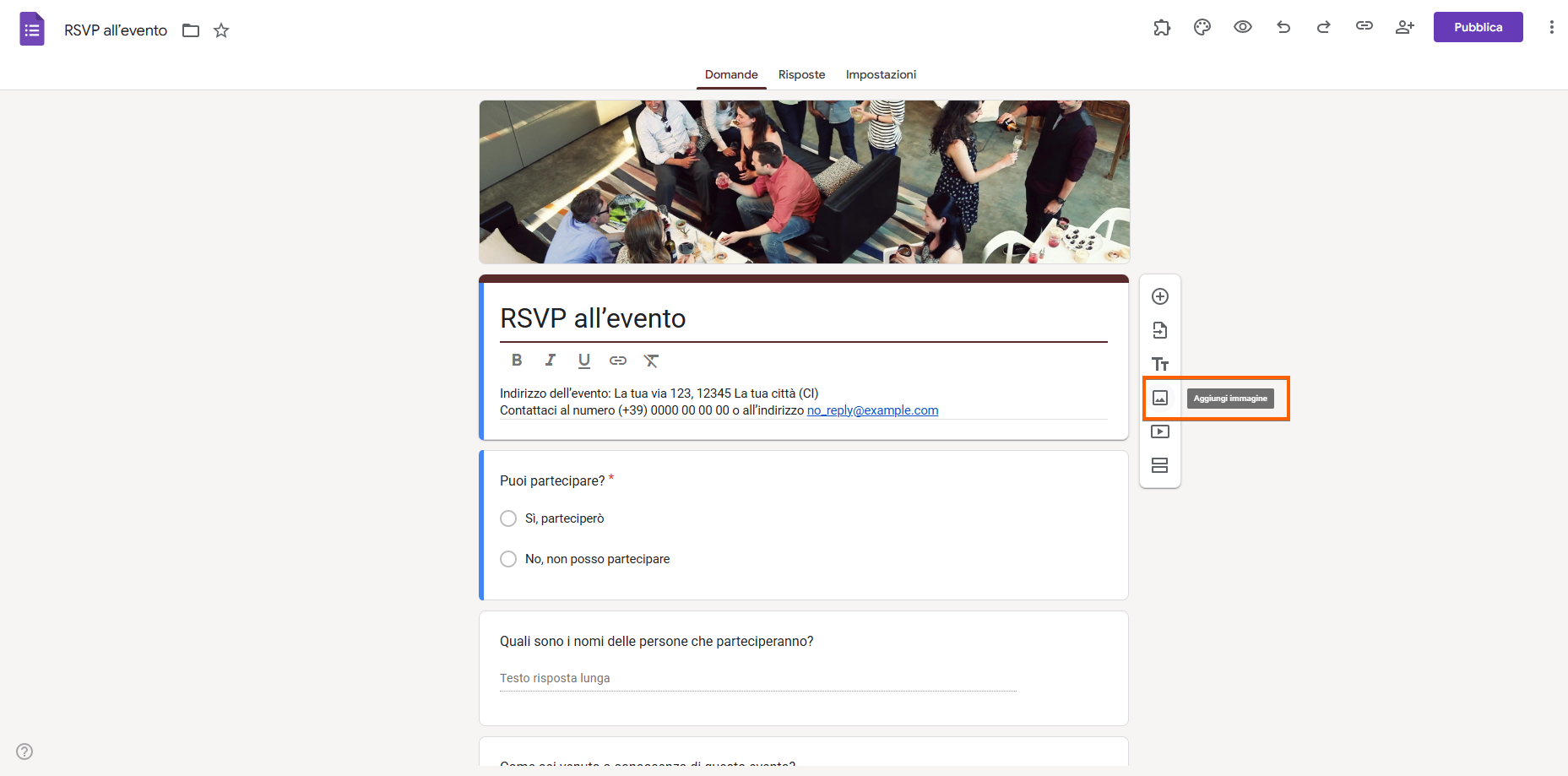The image size is (1568, 776).
Task: Insert a new section with the section icon
Action: [1160, 465]
